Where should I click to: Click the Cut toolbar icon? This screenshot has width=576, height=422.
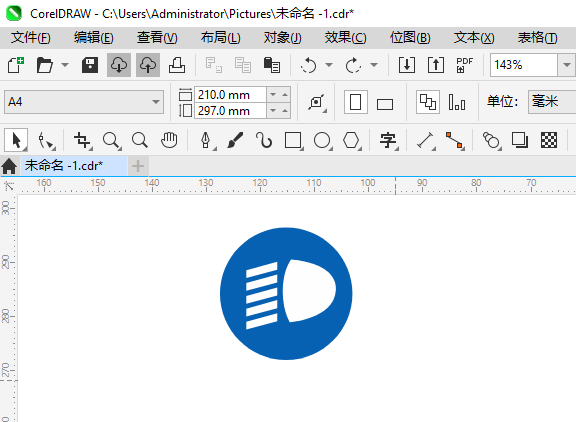(213, 65)
